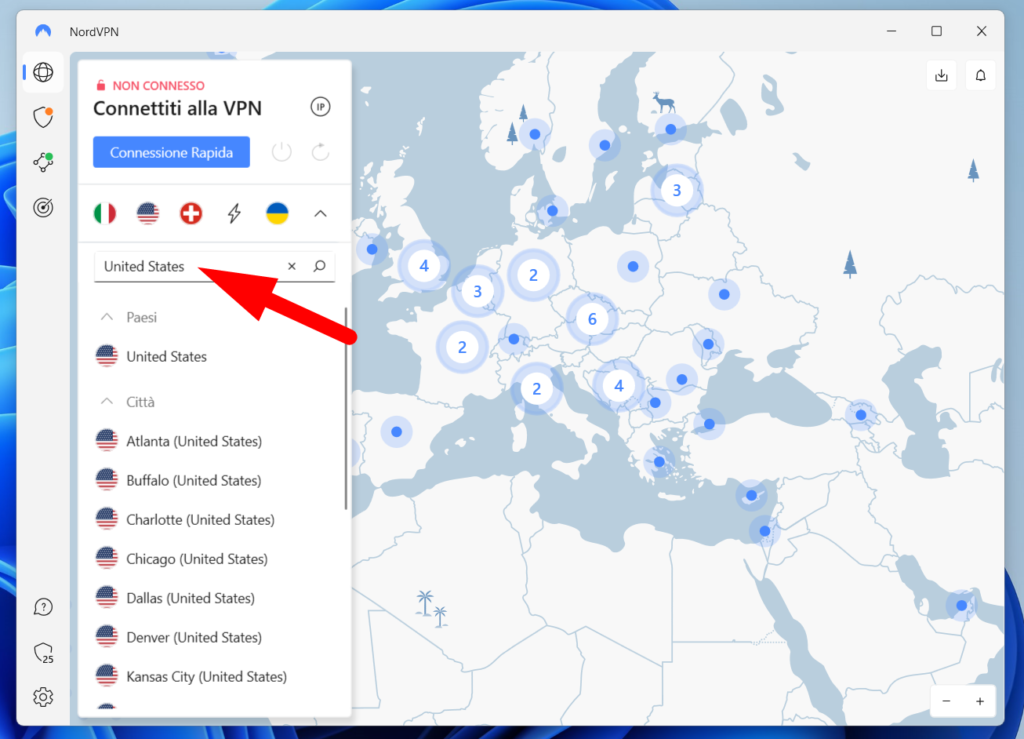Screen dimensions: 1024x739
Task: Select United States under Paesi
Action: point(216,356)
